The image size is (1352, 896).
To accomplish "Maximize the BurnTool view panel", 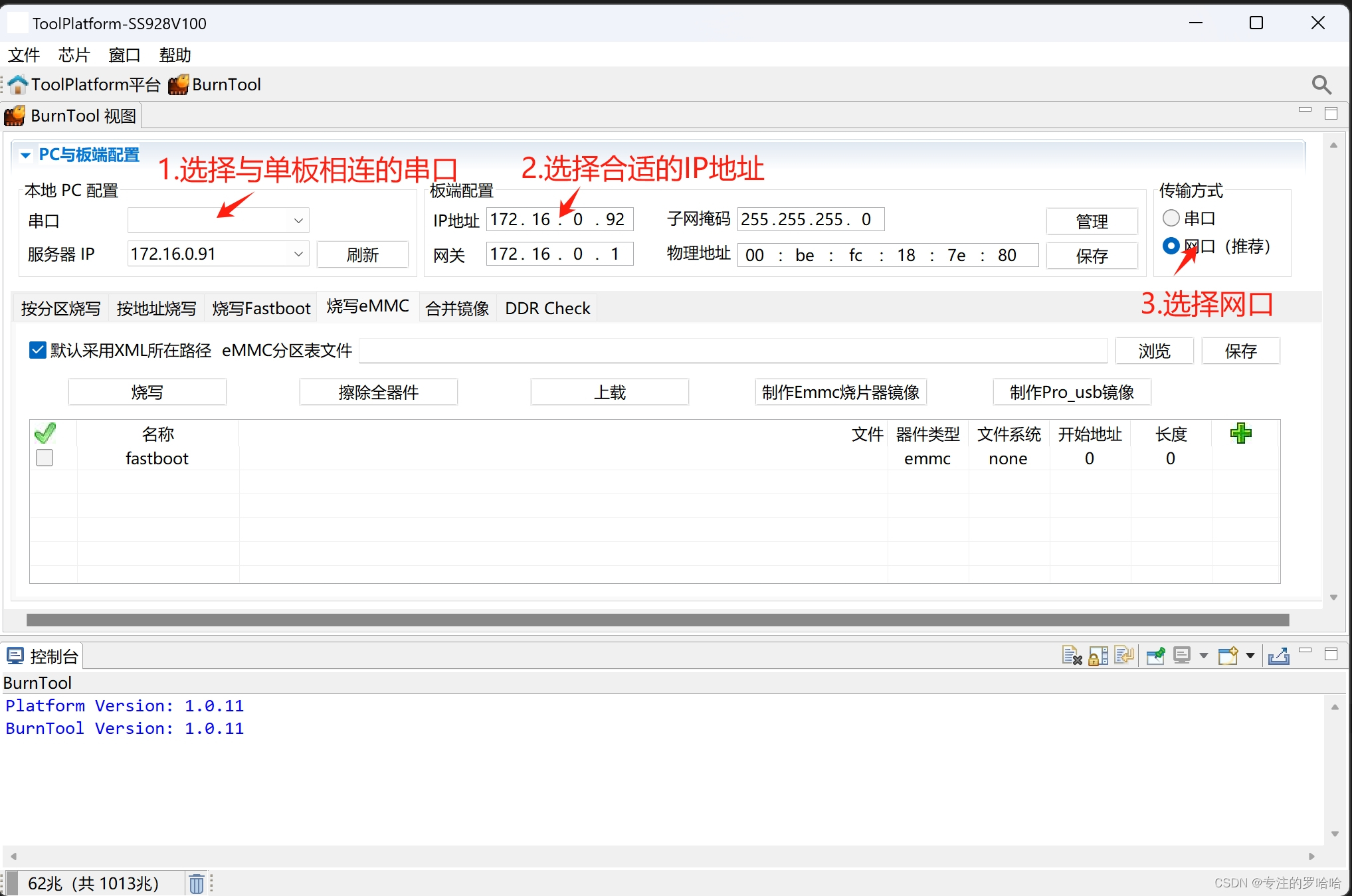I will pyautogui.click(x=1331, y=113).
